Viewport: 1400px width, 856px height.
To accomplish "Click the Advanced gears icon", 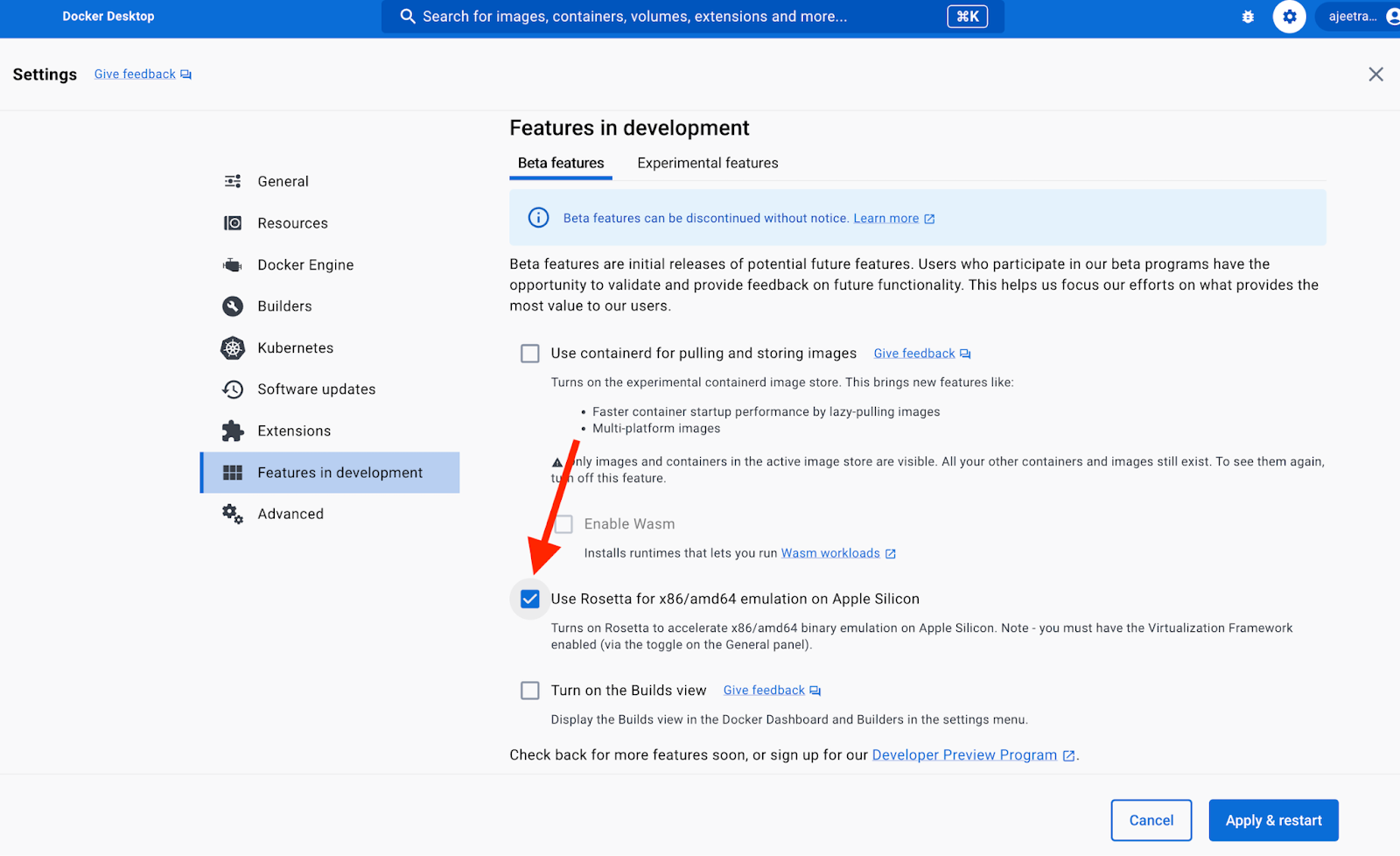I will 233,514.
